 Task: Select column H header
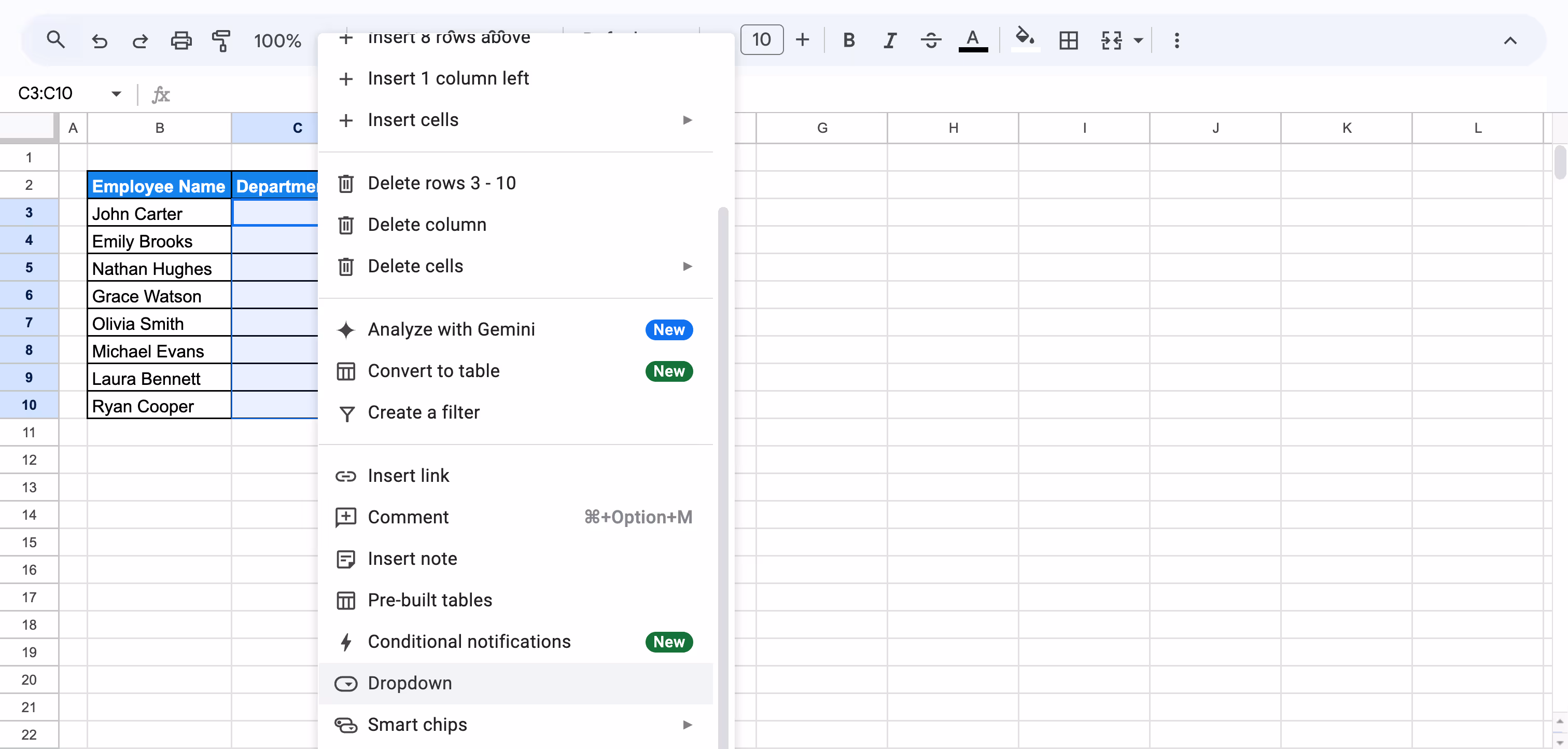pyautogui.click(x=953, y=128)
